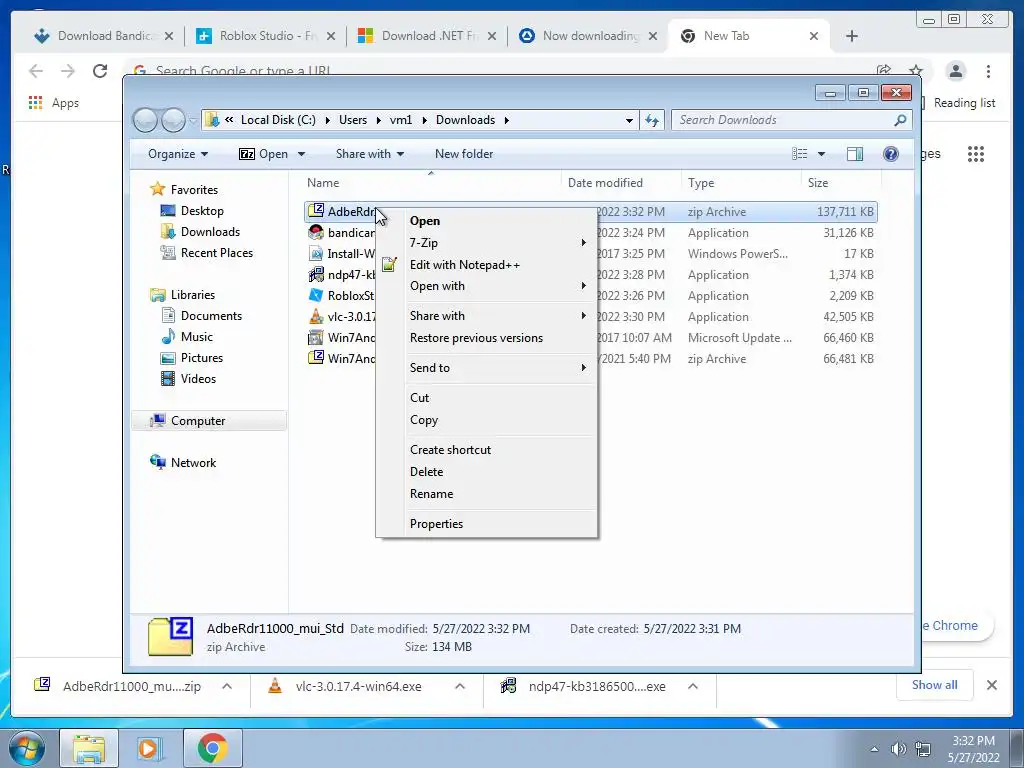Click the Win7And zip archive icon
1024x768 pixels.
316,358
